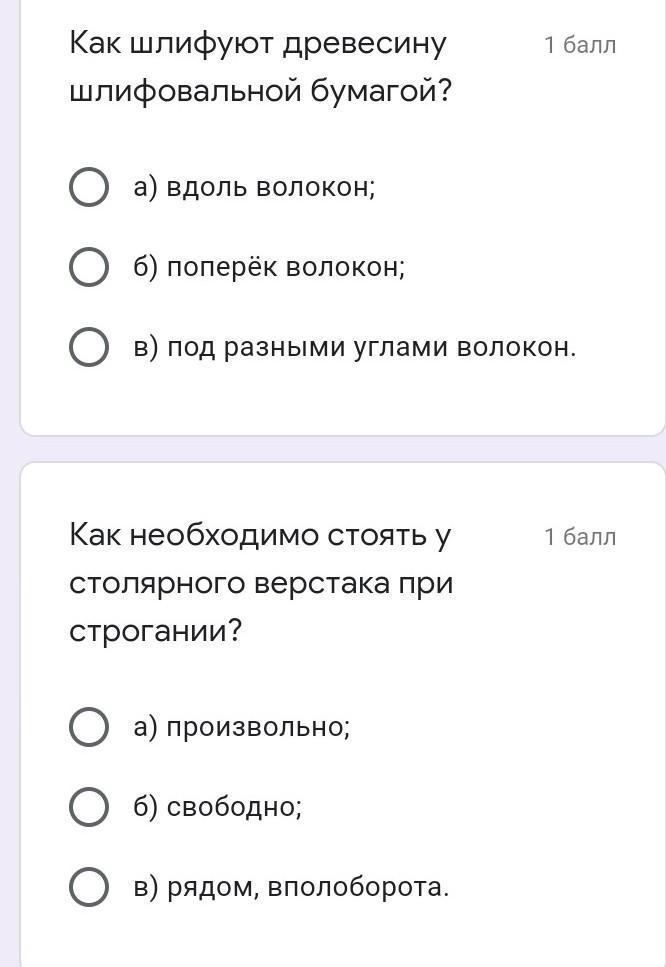
Task: Click the text label 'рядом, вполоборота.'
Action: point(308,887)
